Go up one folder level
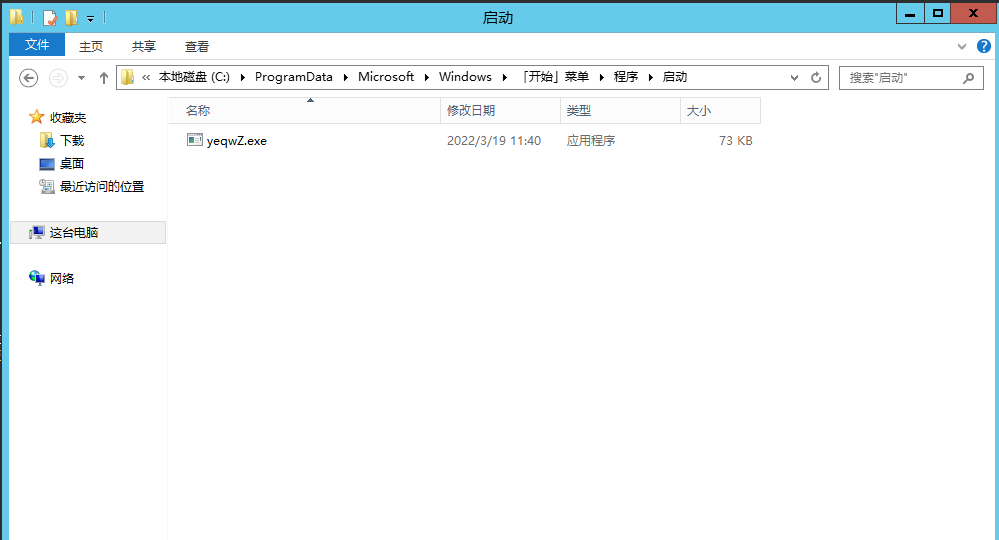This screenshot has height=540, width=999. tap(104, 78)
